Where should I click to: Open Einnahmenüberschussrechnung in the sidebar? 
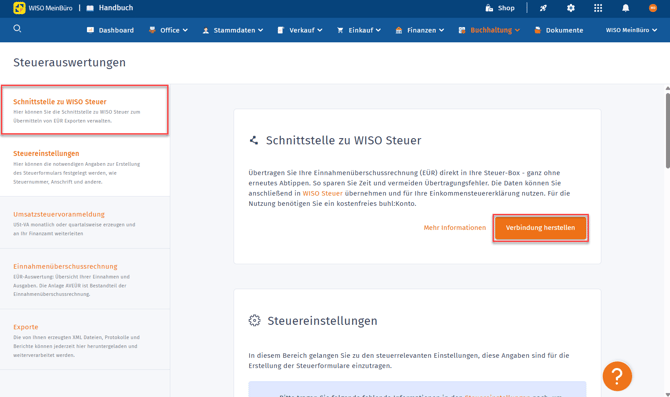(x=85, y=279)
